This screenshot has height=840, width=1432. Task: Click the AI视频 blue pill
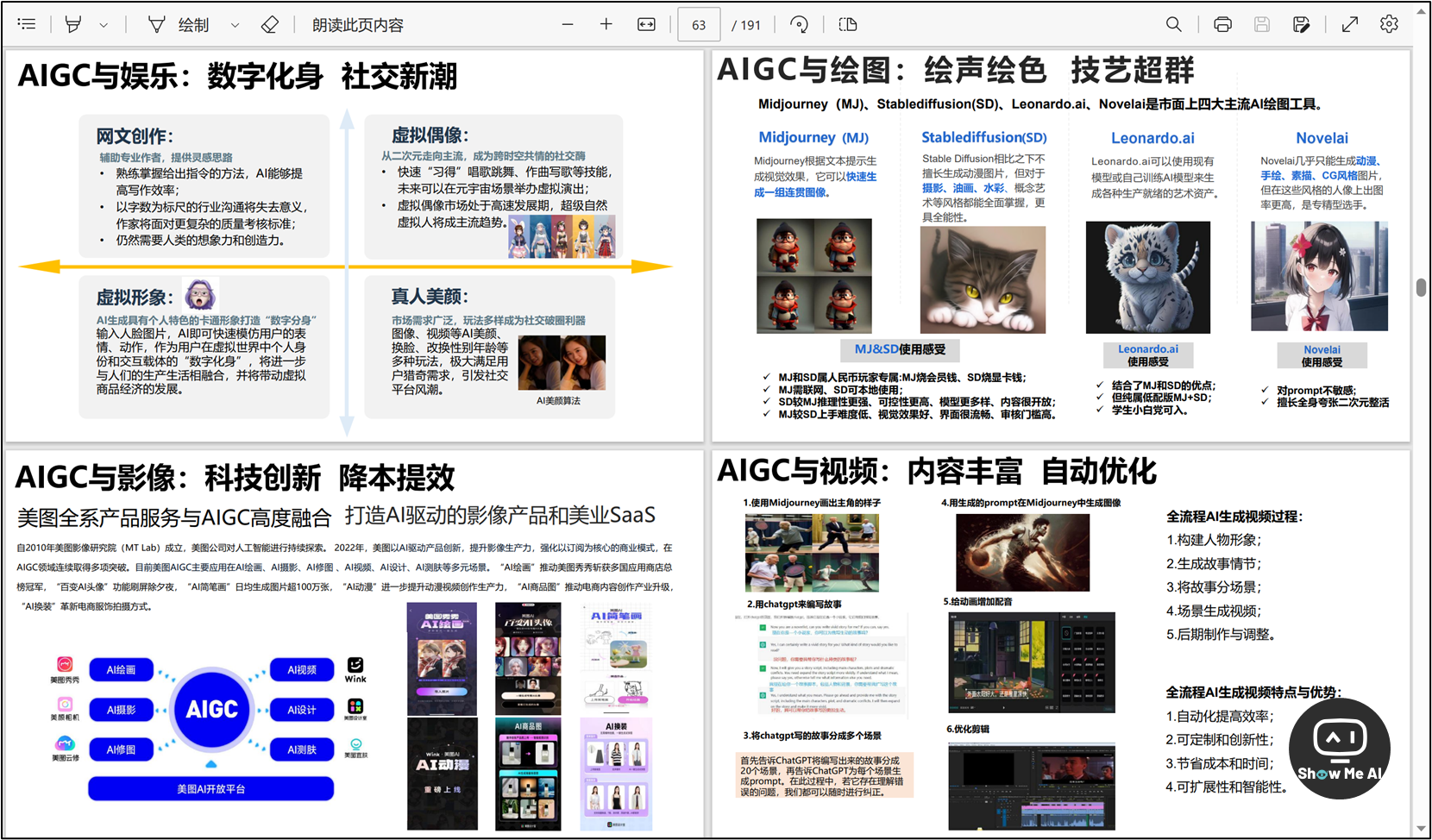point(302,670)
